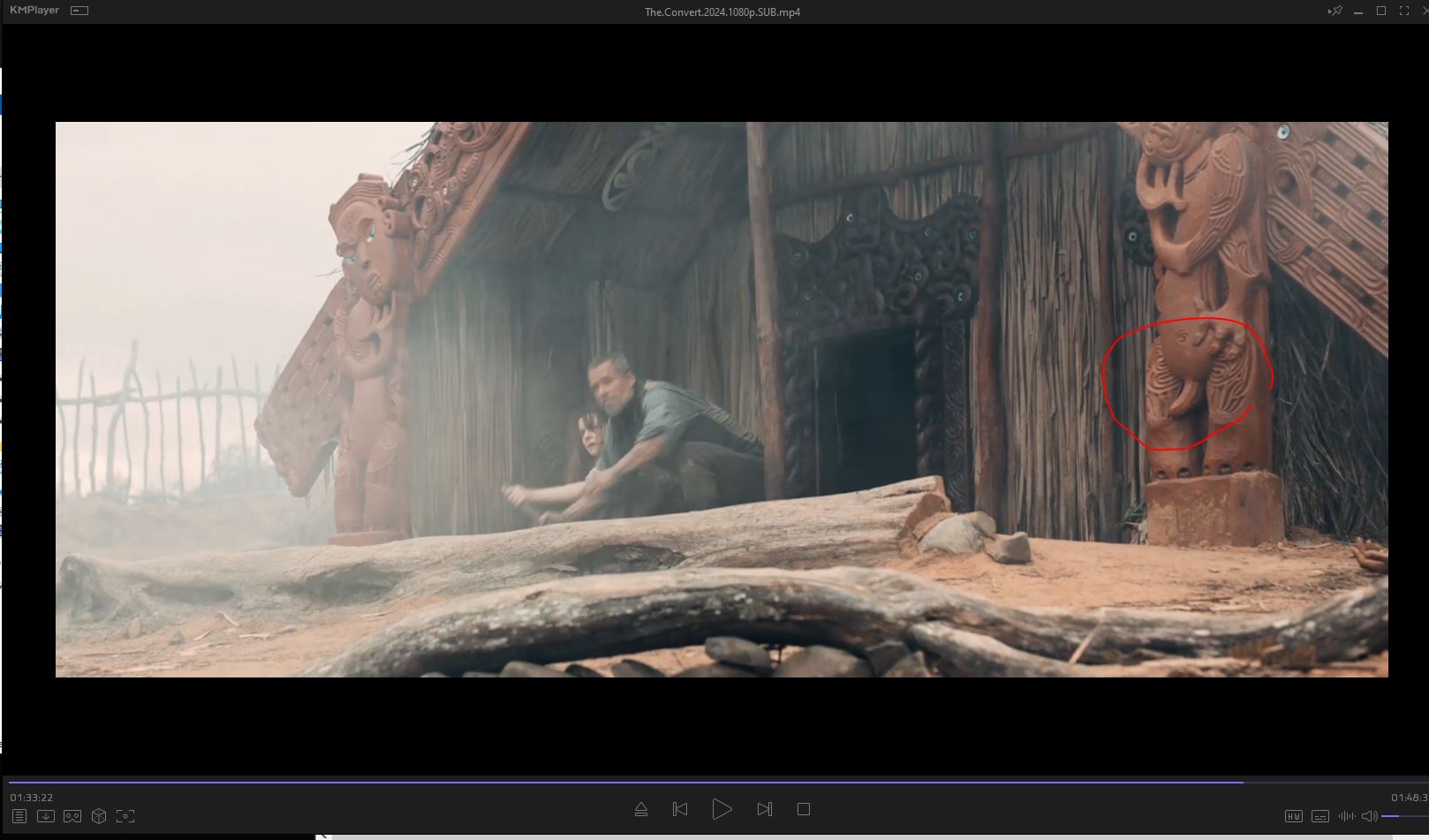Toggle HW hardware acceleration
This screenshot has height=840, width=1429.
[x=1294, y=816]
